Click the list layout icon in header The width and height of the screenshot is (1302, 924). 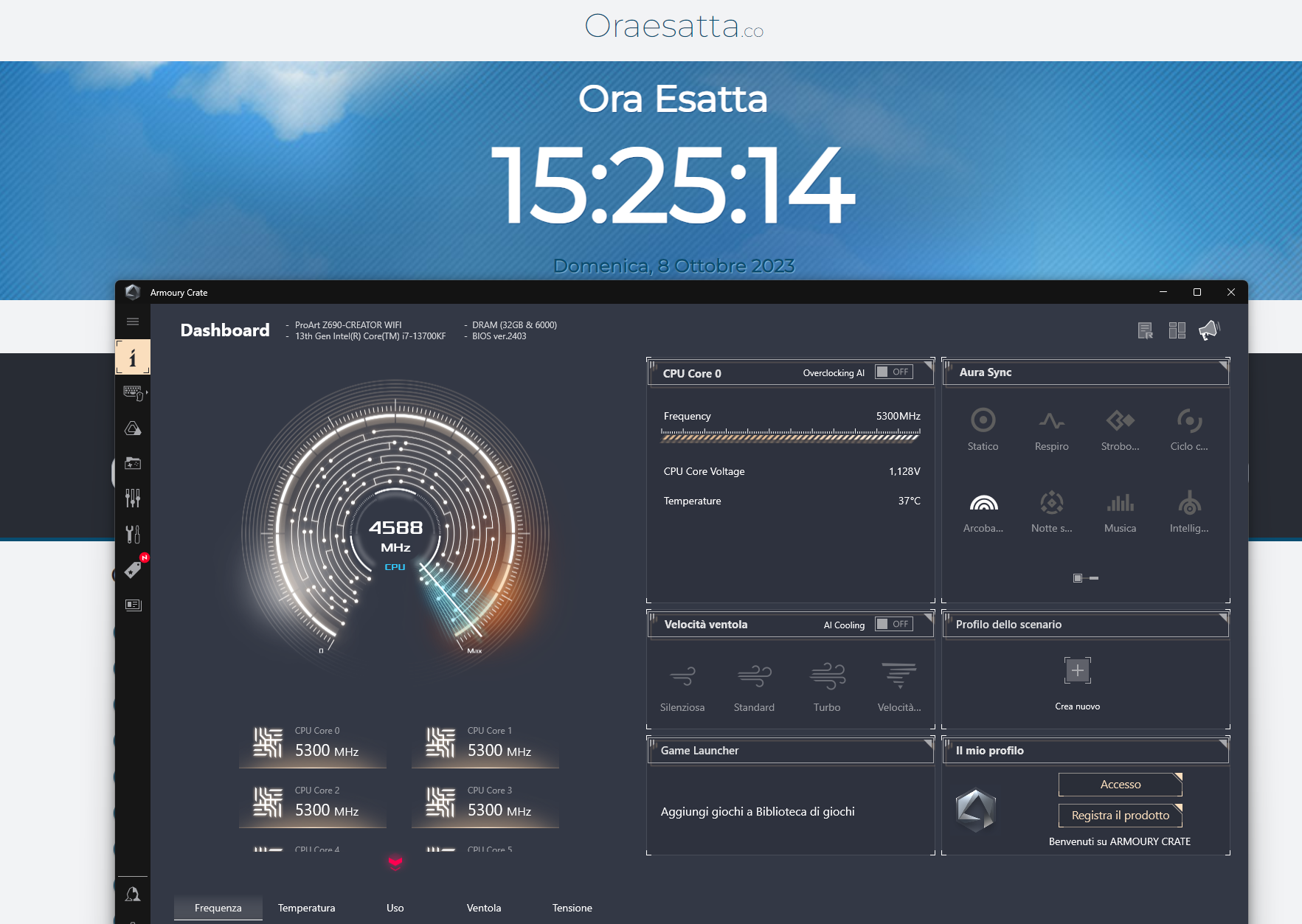(1145, 330)
